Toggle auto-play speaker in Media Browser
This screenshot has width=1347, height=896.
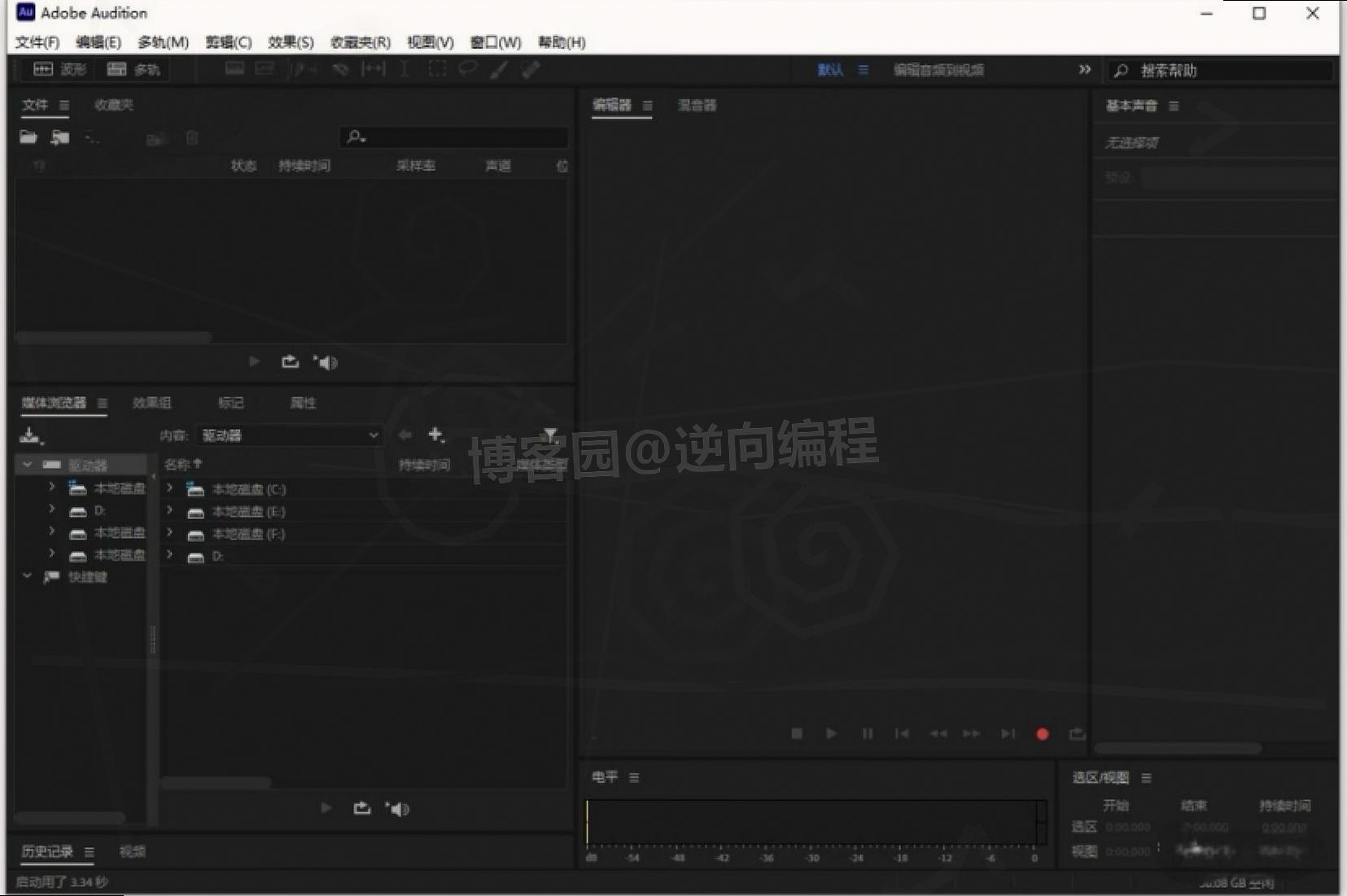tap(397, 807)
